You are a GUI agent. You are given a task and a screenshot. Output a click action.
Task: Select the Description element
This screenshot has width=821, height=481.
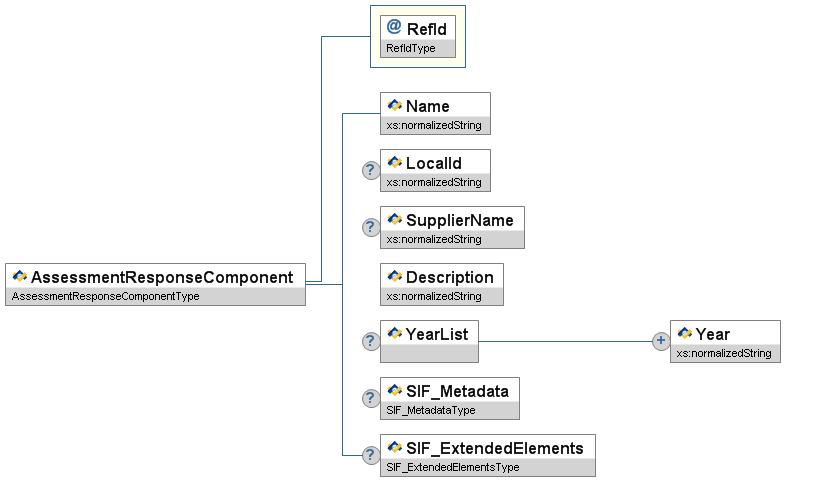pyautogui.click(x=449, y=277)
